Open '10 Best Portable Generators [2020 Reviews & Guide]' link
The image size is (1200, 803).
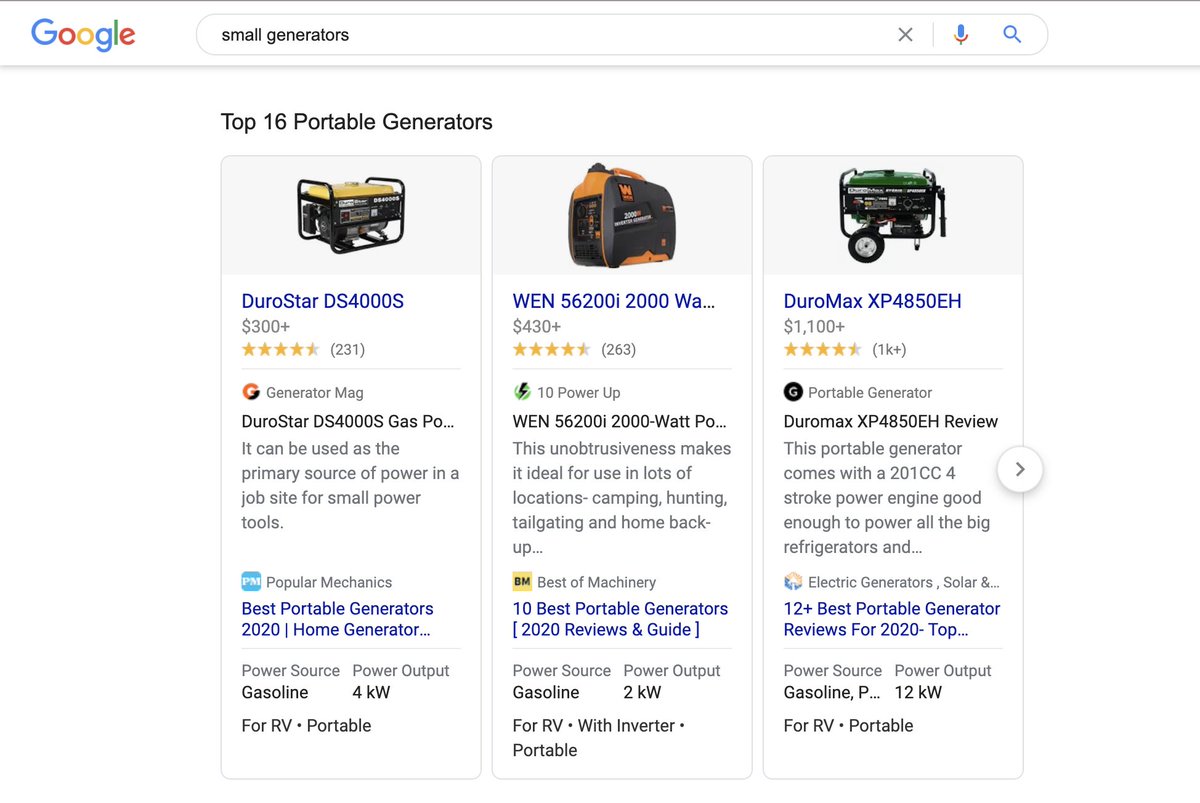[x=621, y=619]
